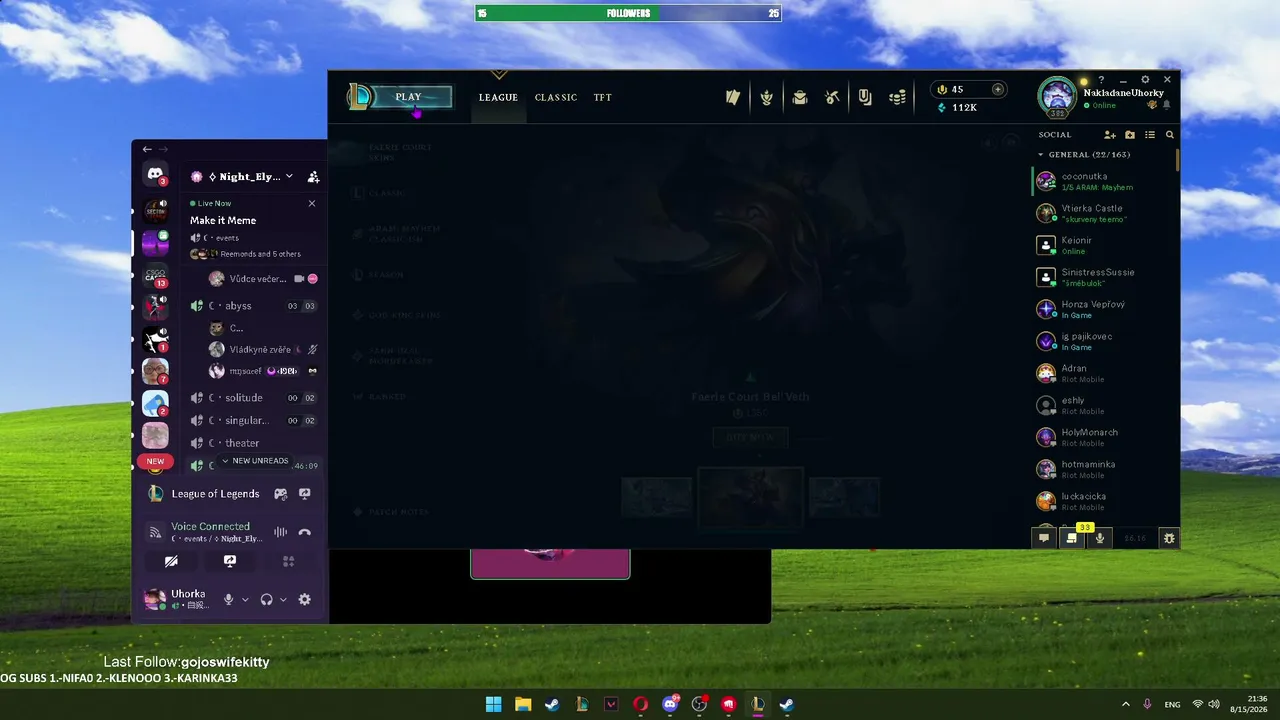Open the crafting hammer icon in League

tap(832, 97)
